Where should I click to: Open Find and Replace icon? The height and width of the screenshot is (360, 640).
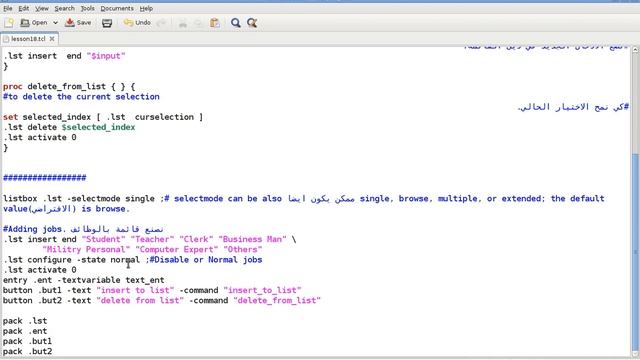252,23
